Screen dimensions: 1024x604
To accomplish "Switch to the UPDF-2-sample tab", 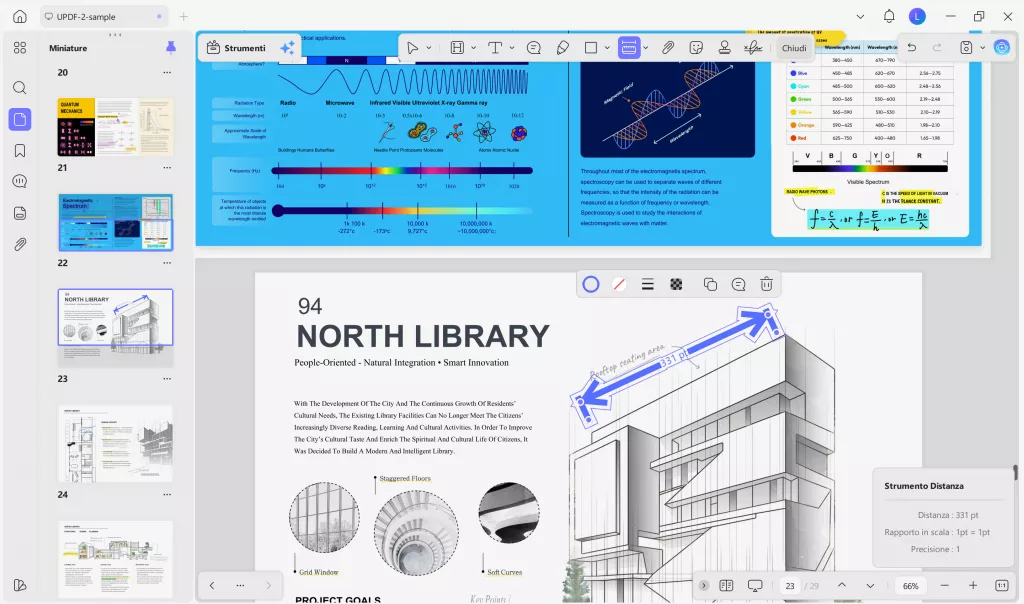I will pos(104,16).
